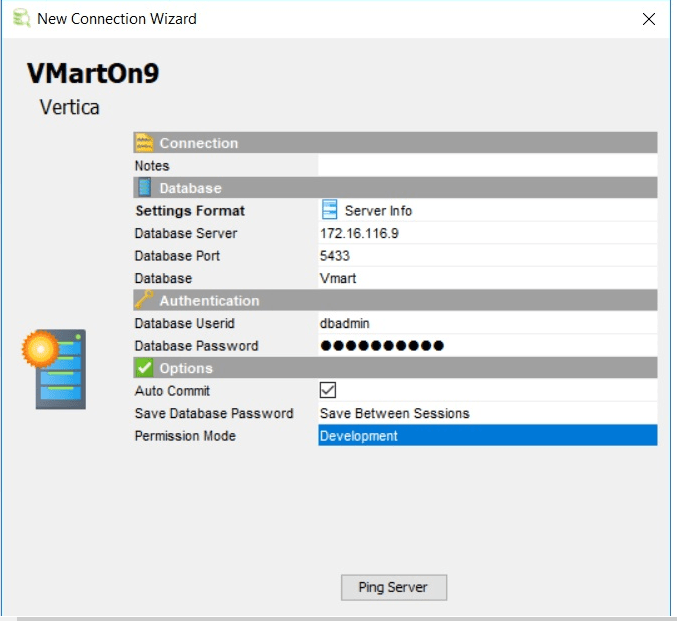The image size is (677, 621).
Task: Open the Settings Format Server Info dropdown
Action: click(488, 210)
